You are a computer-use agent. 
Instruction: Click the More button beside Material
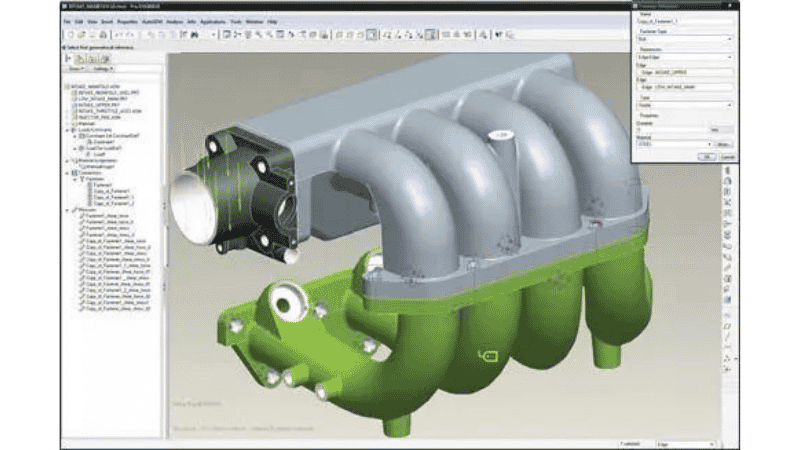(x=724, y=145)
